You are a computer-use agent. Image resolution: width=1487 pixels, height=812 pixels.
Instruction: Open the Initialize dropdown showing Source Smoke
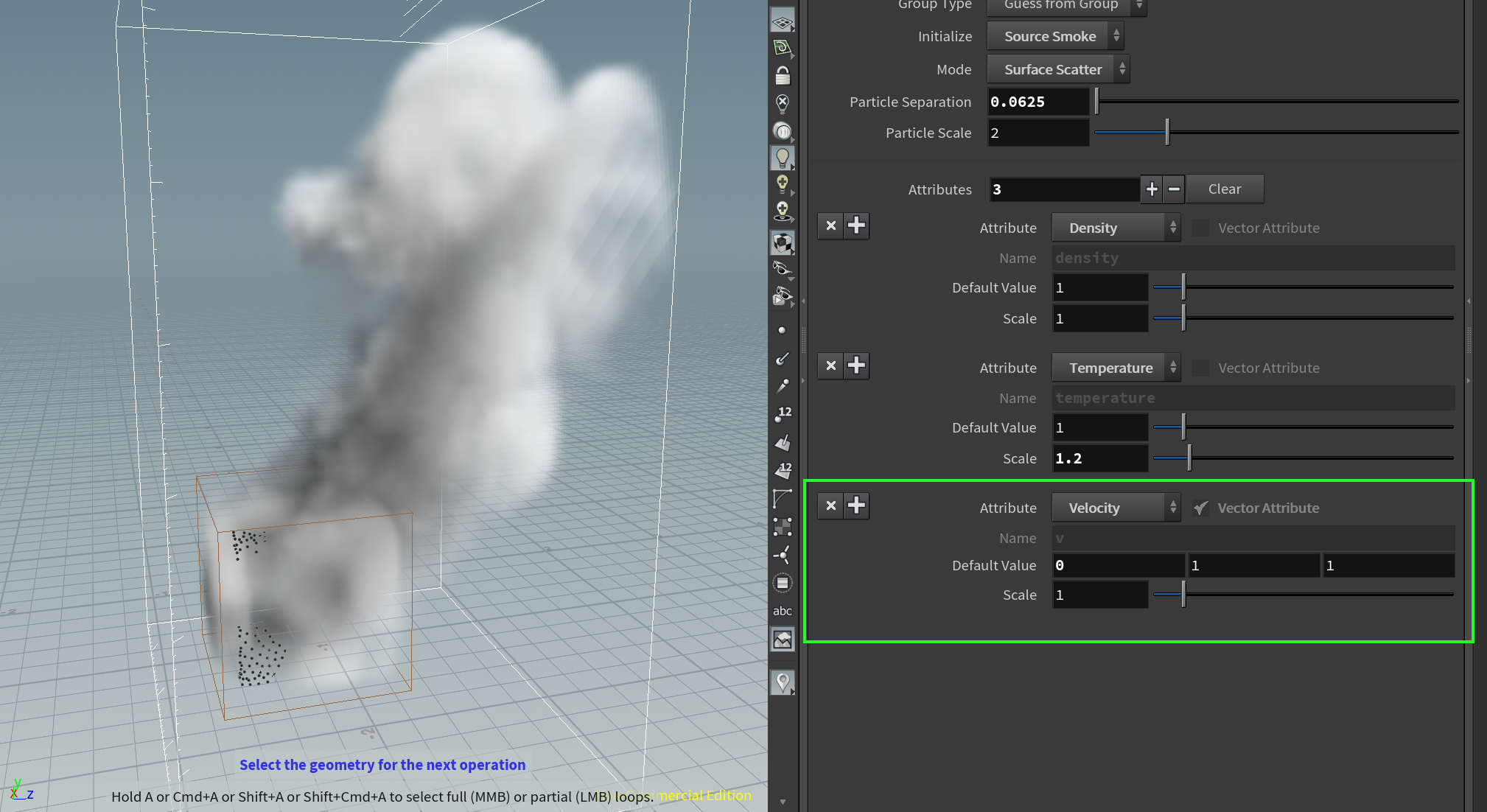click(1055, 35)
